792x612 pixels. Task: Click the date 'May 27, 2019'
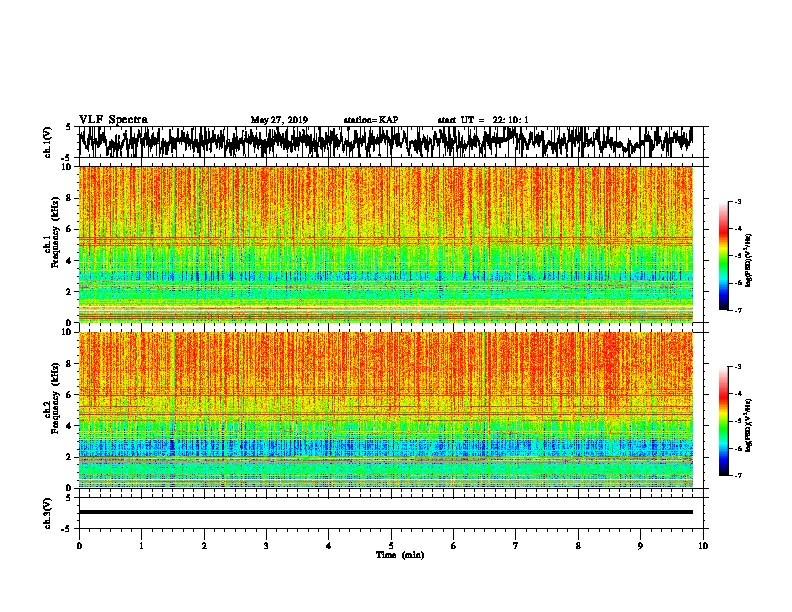279,120
